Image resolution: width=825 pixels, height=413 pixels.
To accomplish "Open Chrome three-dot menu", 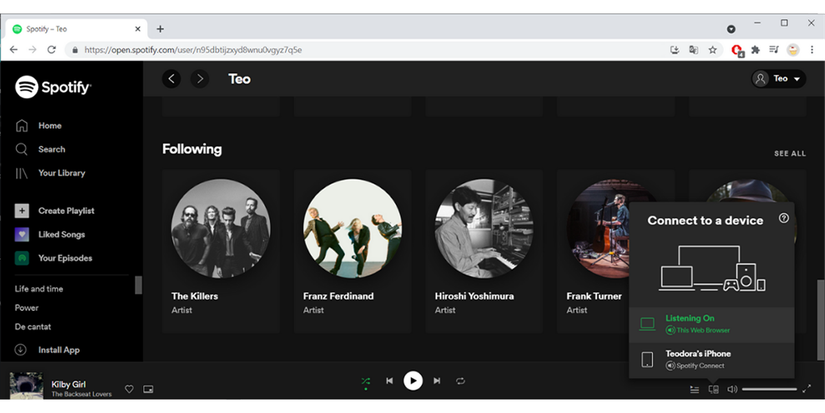I will click(x=812, y=50).
